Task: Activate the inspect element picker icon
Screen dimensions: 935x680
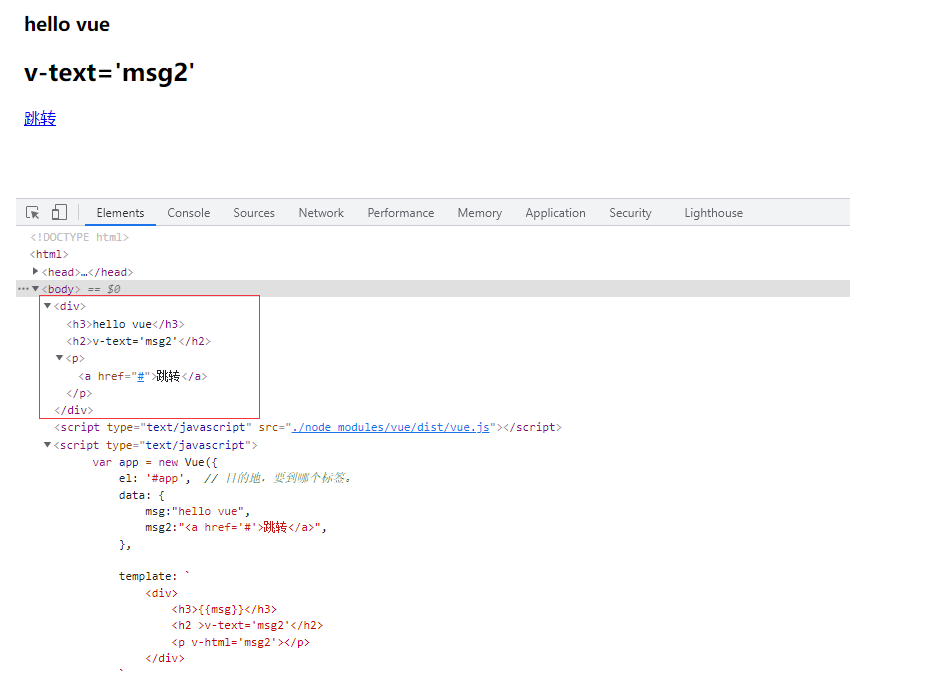Action: point(33,213)
